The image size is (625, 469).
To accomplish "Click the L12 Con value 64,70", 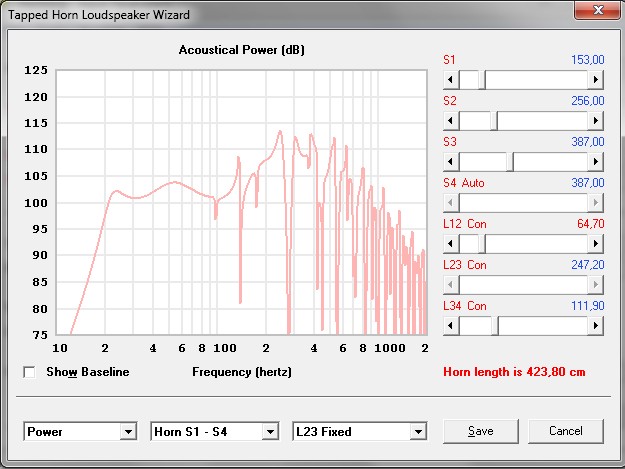I will click(x=591, y=224).
